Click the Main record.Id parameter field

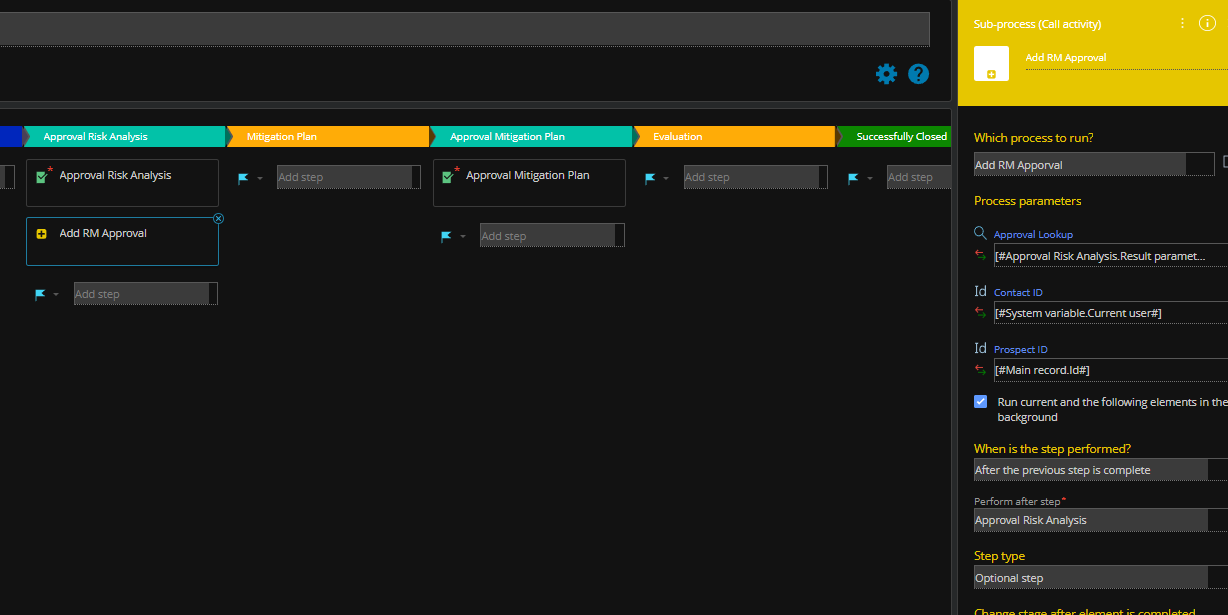point(1100,370)
